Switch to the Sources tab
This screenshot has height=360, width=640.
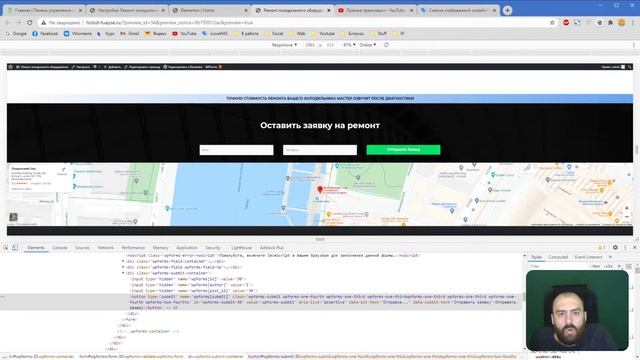(x=82, y=248)
